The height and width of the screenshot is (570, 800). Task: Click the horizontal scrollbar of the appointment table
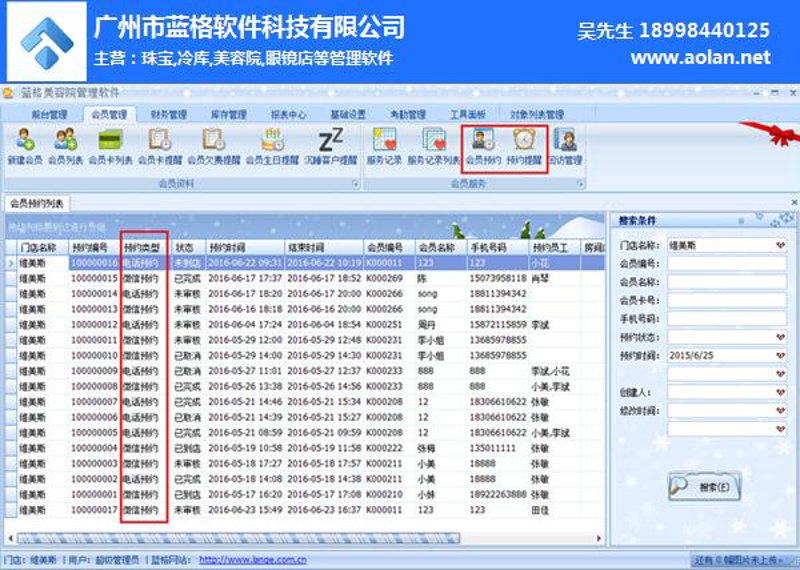(239, 538)
